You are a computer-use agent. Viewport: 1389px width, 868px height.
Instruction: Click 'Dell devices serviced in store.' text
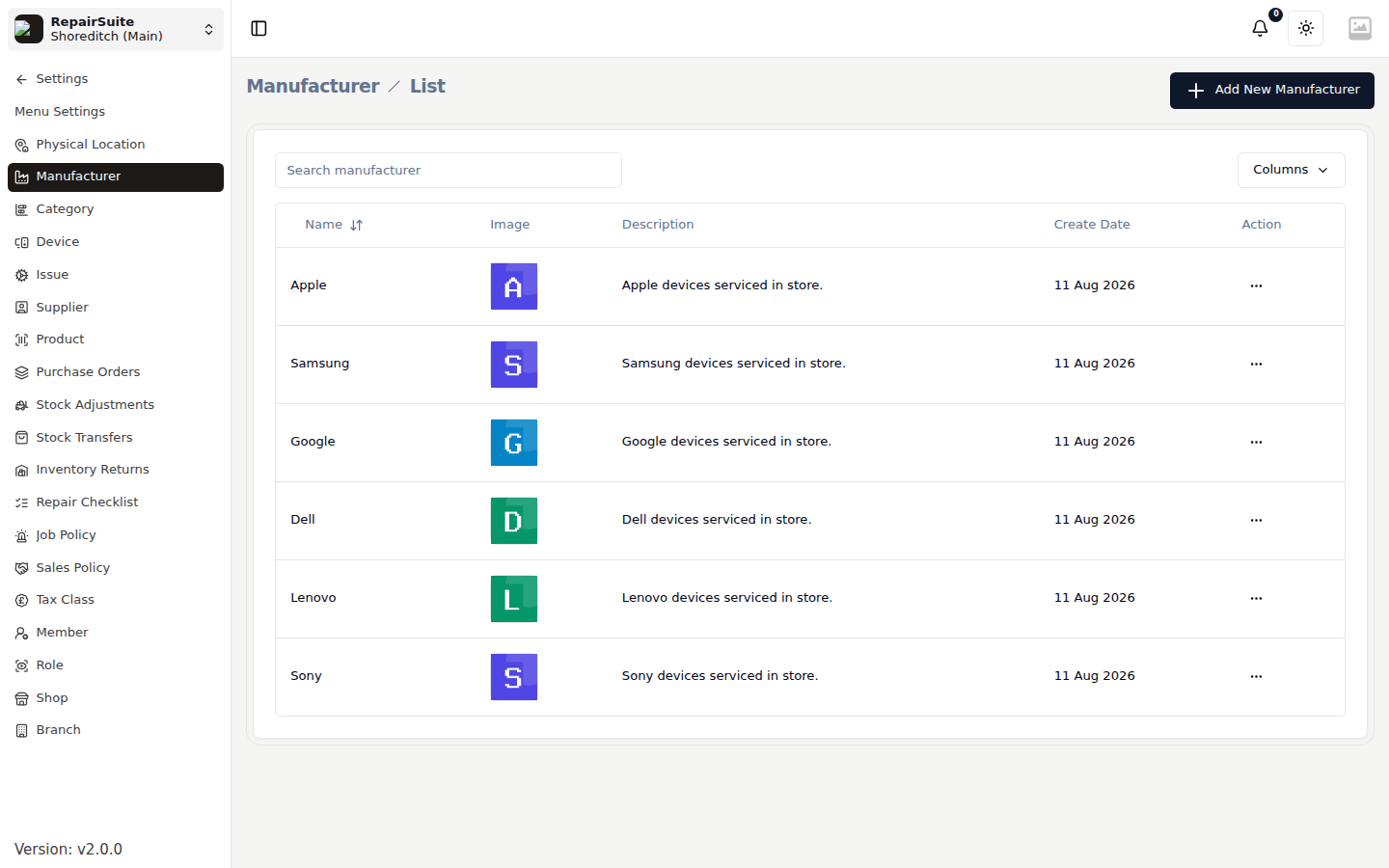[717, 520]
